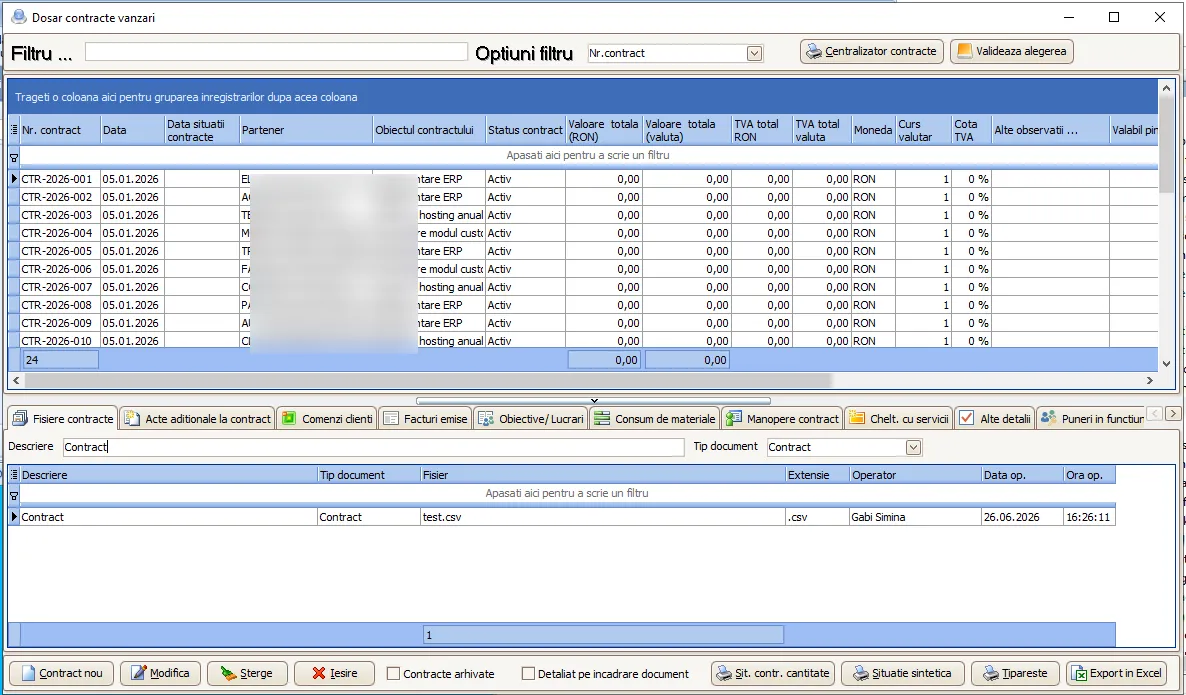Enable Detaliat pe incadrare document checkbox

click(529, 673)
